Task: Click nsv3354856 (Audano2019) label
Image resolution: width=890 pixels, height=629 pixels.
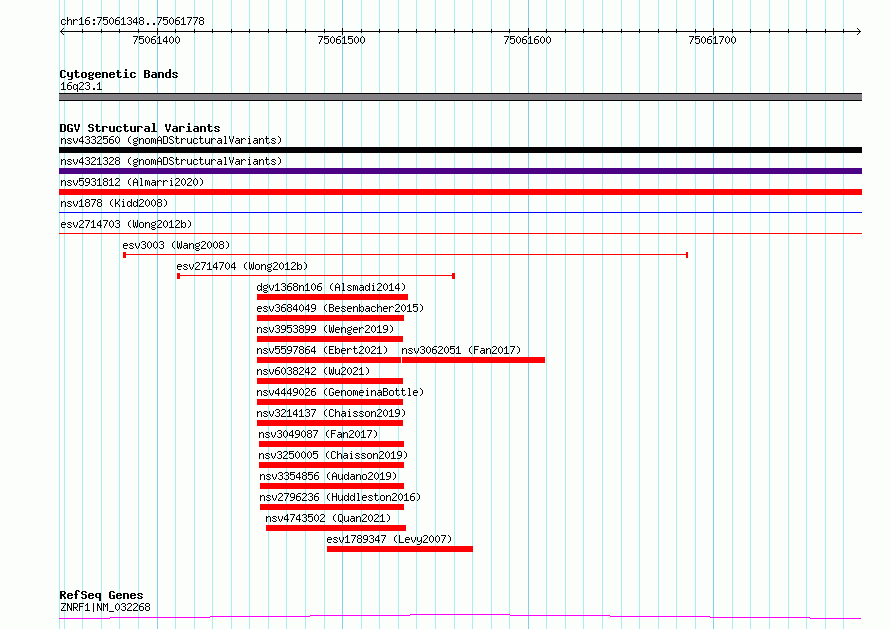Action: 328,476
